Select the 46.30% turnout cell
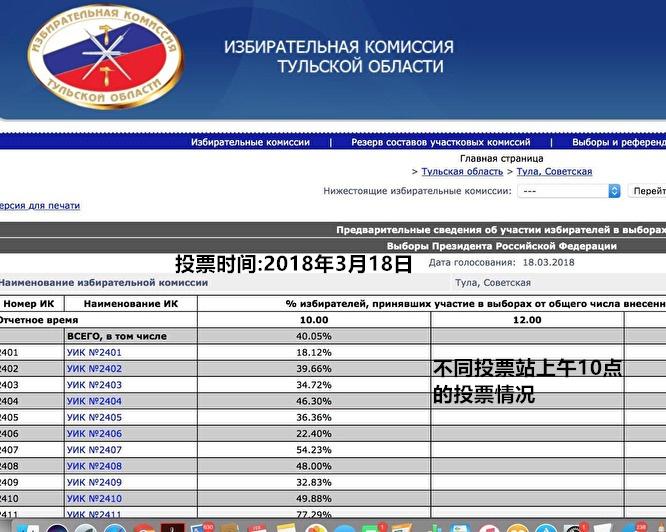 (314, 401)
